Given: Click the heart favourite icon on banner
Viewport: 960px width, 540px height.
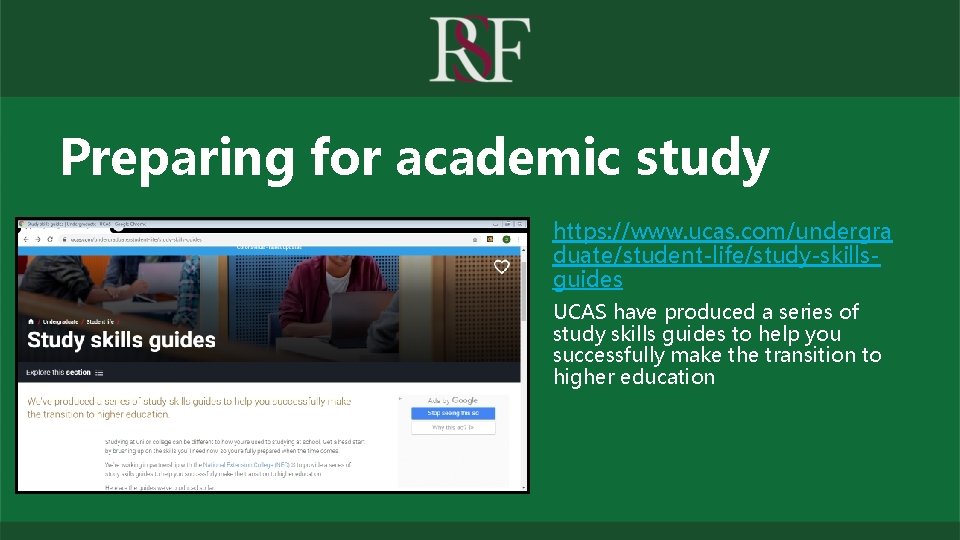Looking at the screenshot, I should pyautogui.click(x=501, y=267).
